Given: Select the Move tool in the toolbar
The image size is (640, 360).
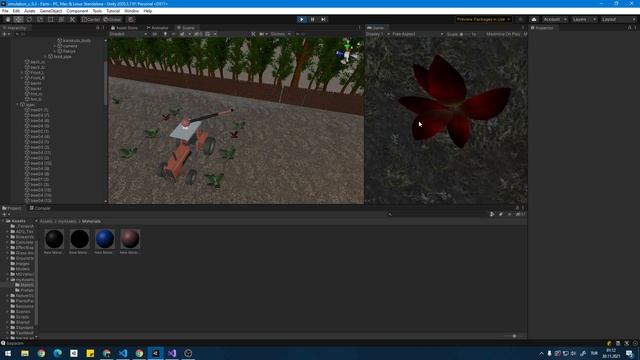Looking at the screenshot, I should 18,19.
